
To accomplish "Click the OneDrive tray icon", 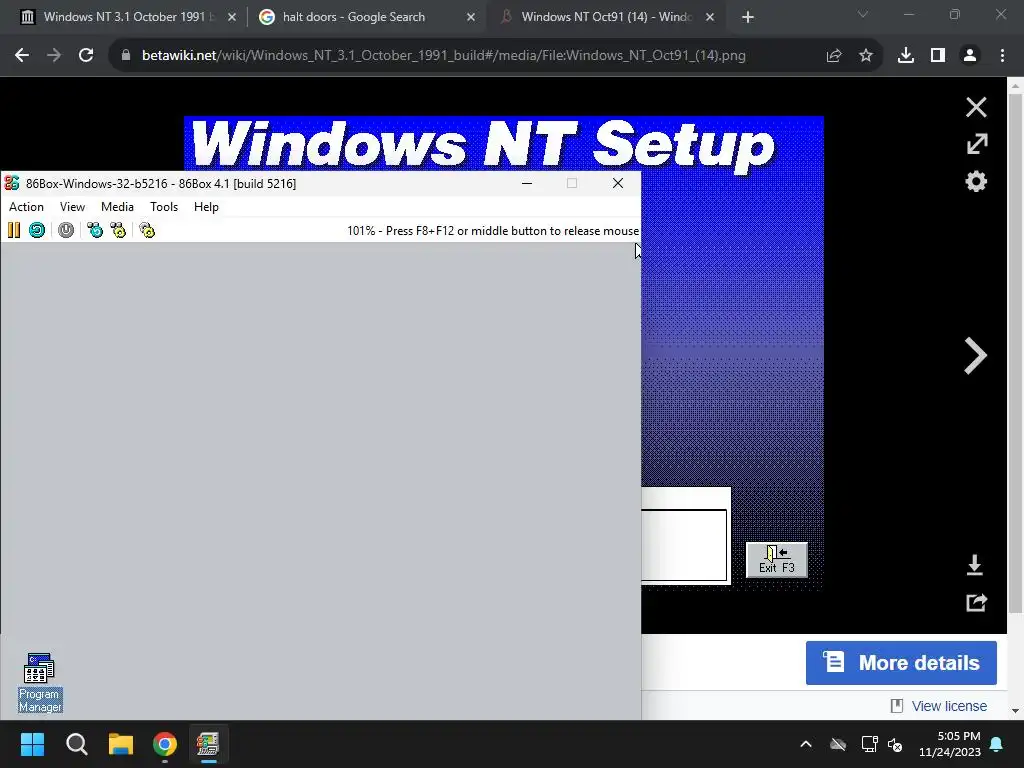I will (838, 744).
